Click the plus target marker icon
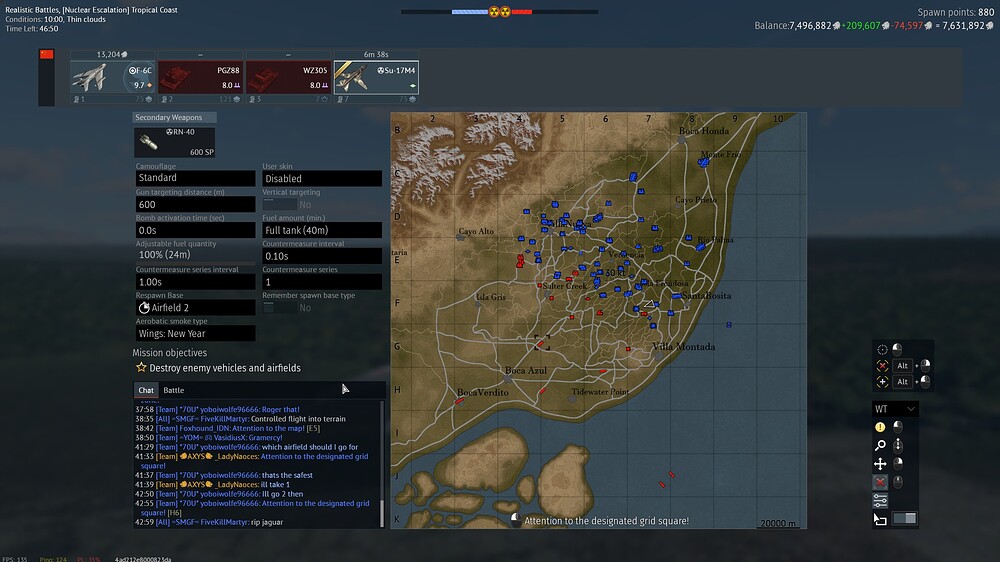 (883, 381)
